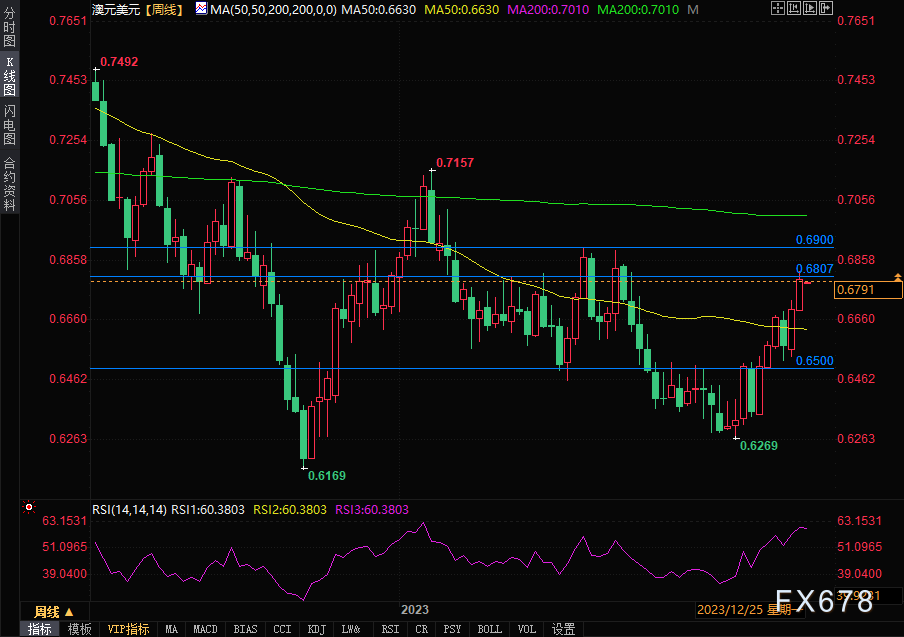The width and height of the screenshot is (904, 637).
Task: Toggle the MACD indicator
Action: (205, 629)
